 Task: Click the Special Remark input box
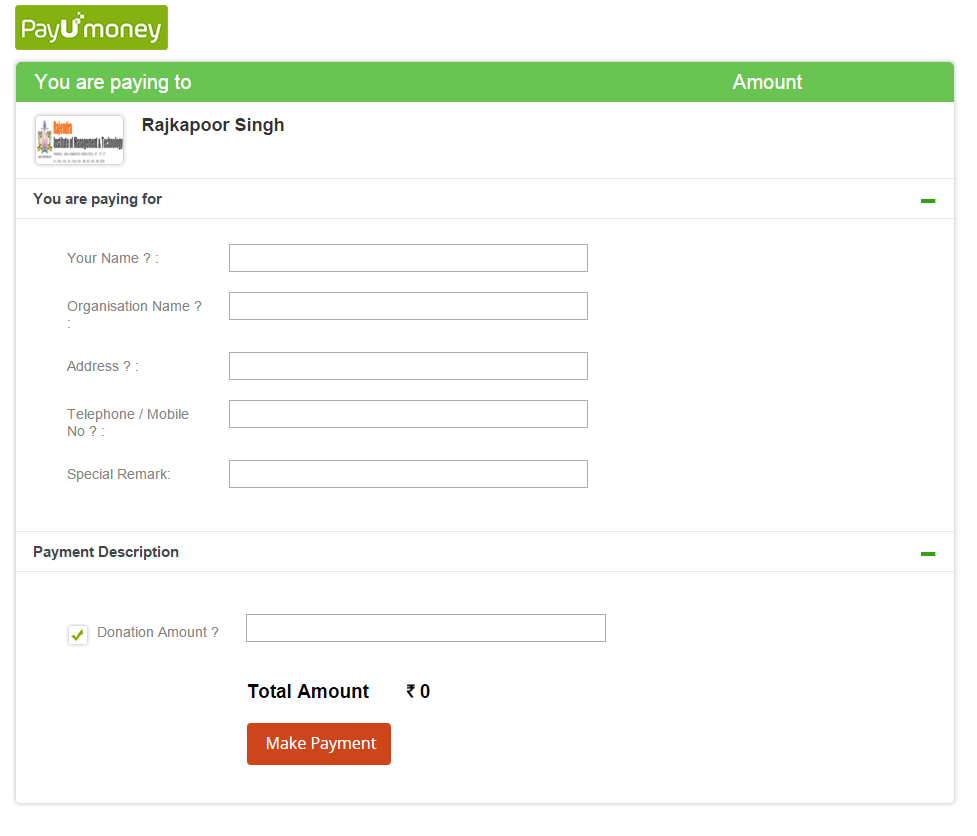[407, 473]
